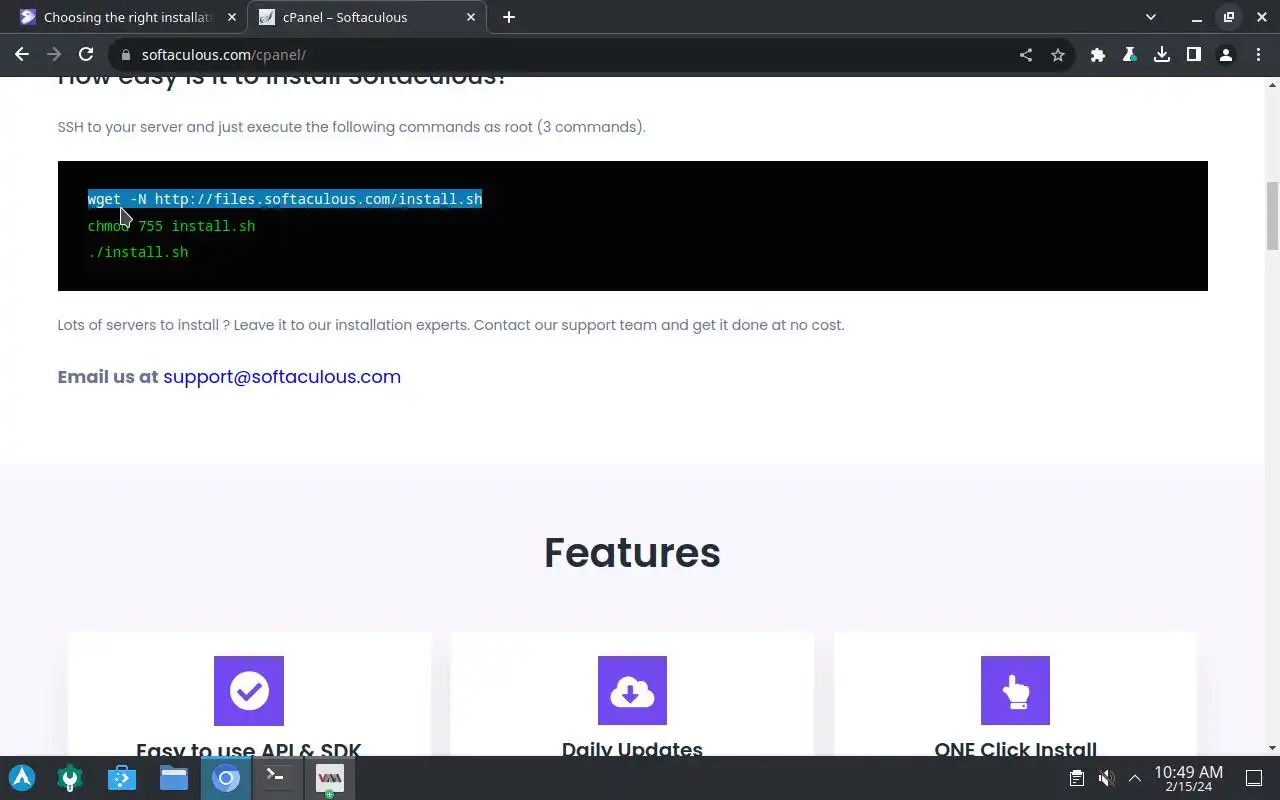Open the clipboard tray icon
The height and width of the screenshot is (800, 1280).
(1077, 778)
